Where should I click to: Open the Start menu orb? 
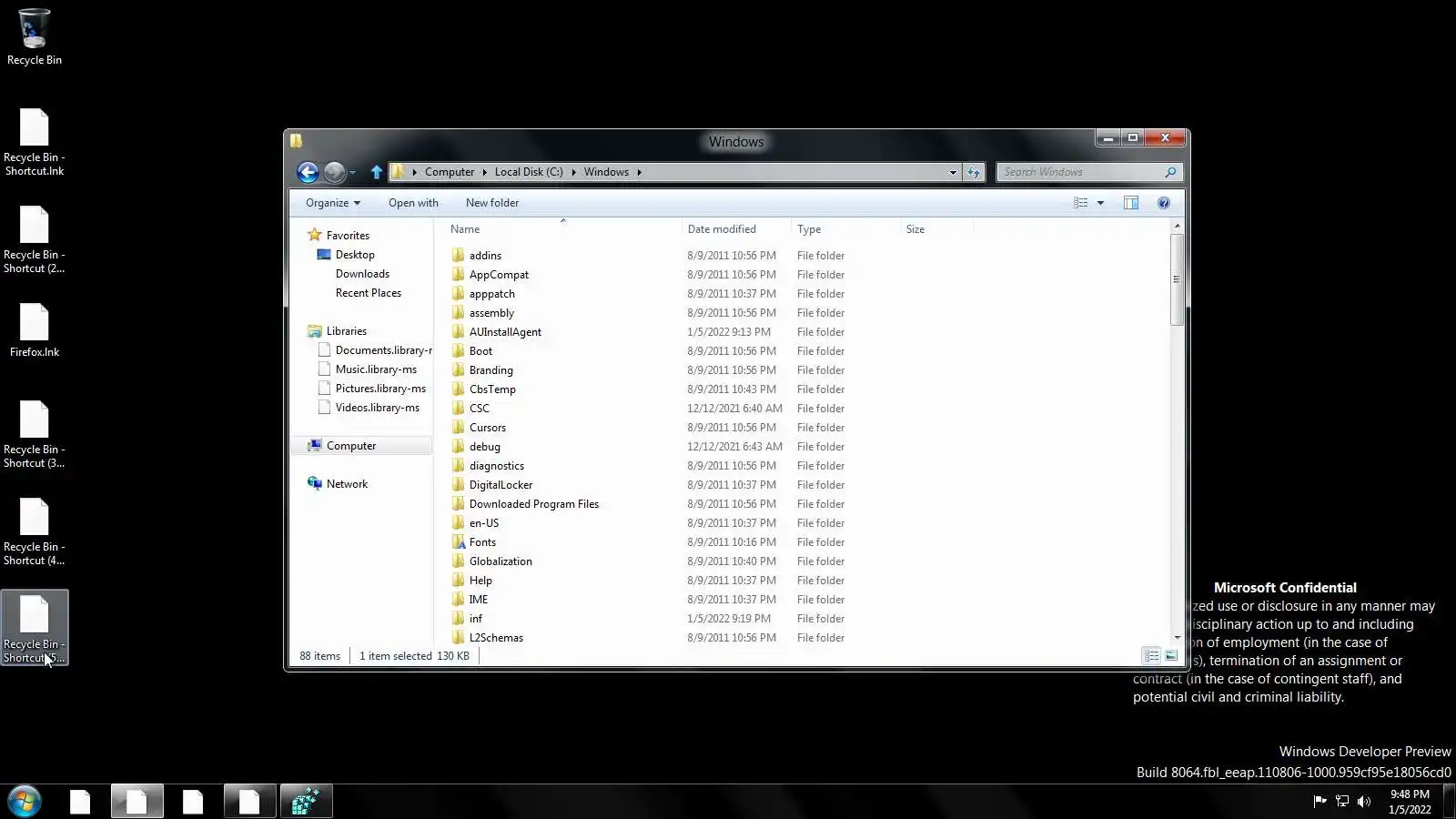click(x=25, y=802)
